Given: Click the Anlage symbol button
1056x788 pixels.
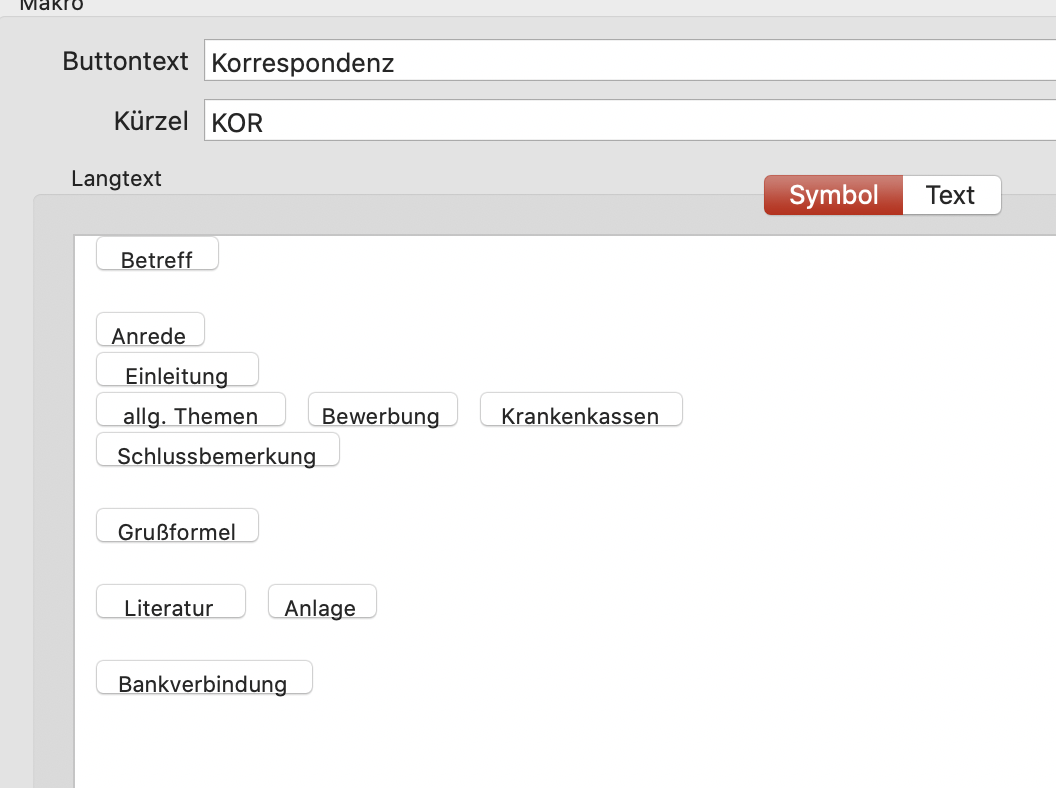Looking at the screenshot, I should [322, 602].
